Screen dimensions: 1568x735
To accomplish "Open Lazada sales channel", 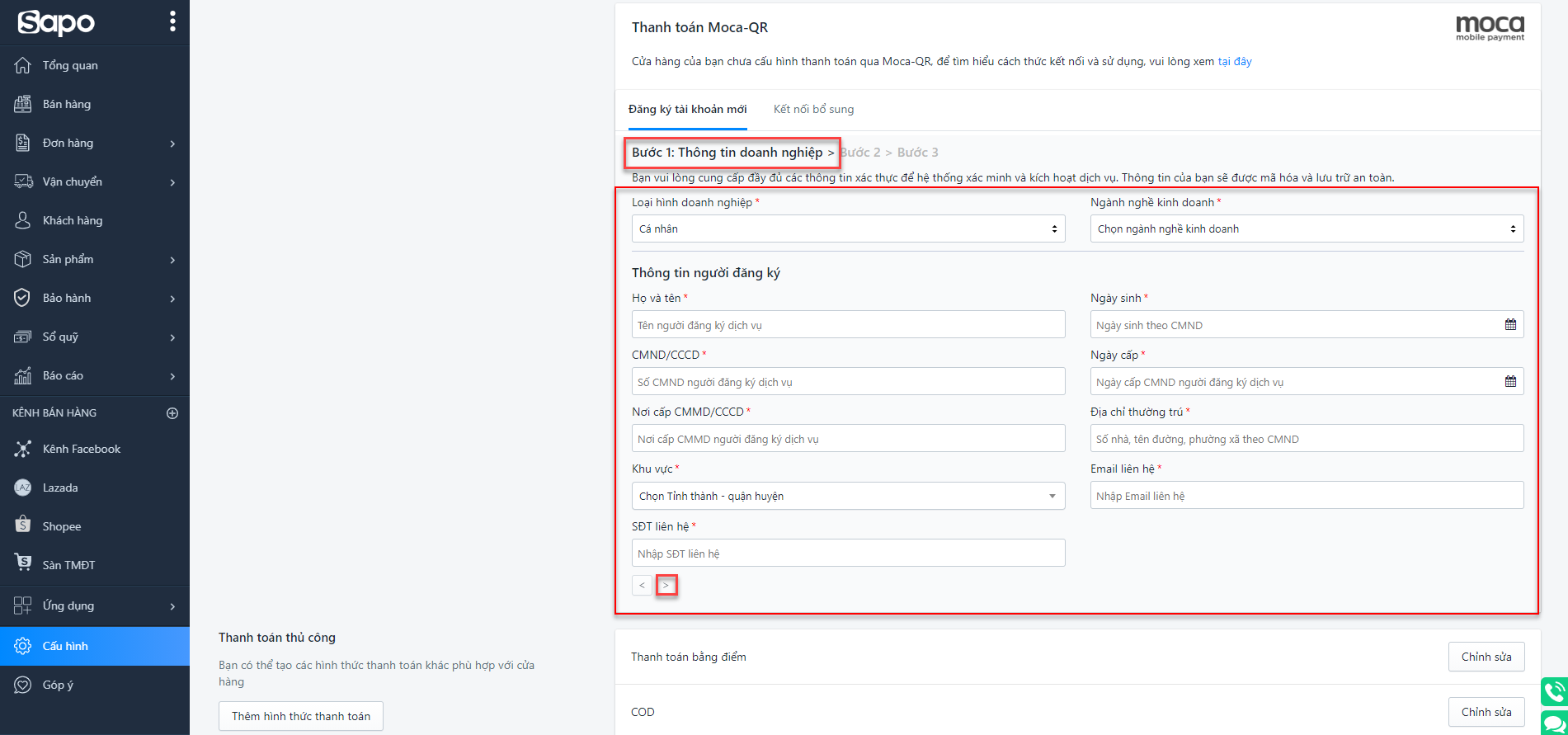I will (x=60, y=488).
